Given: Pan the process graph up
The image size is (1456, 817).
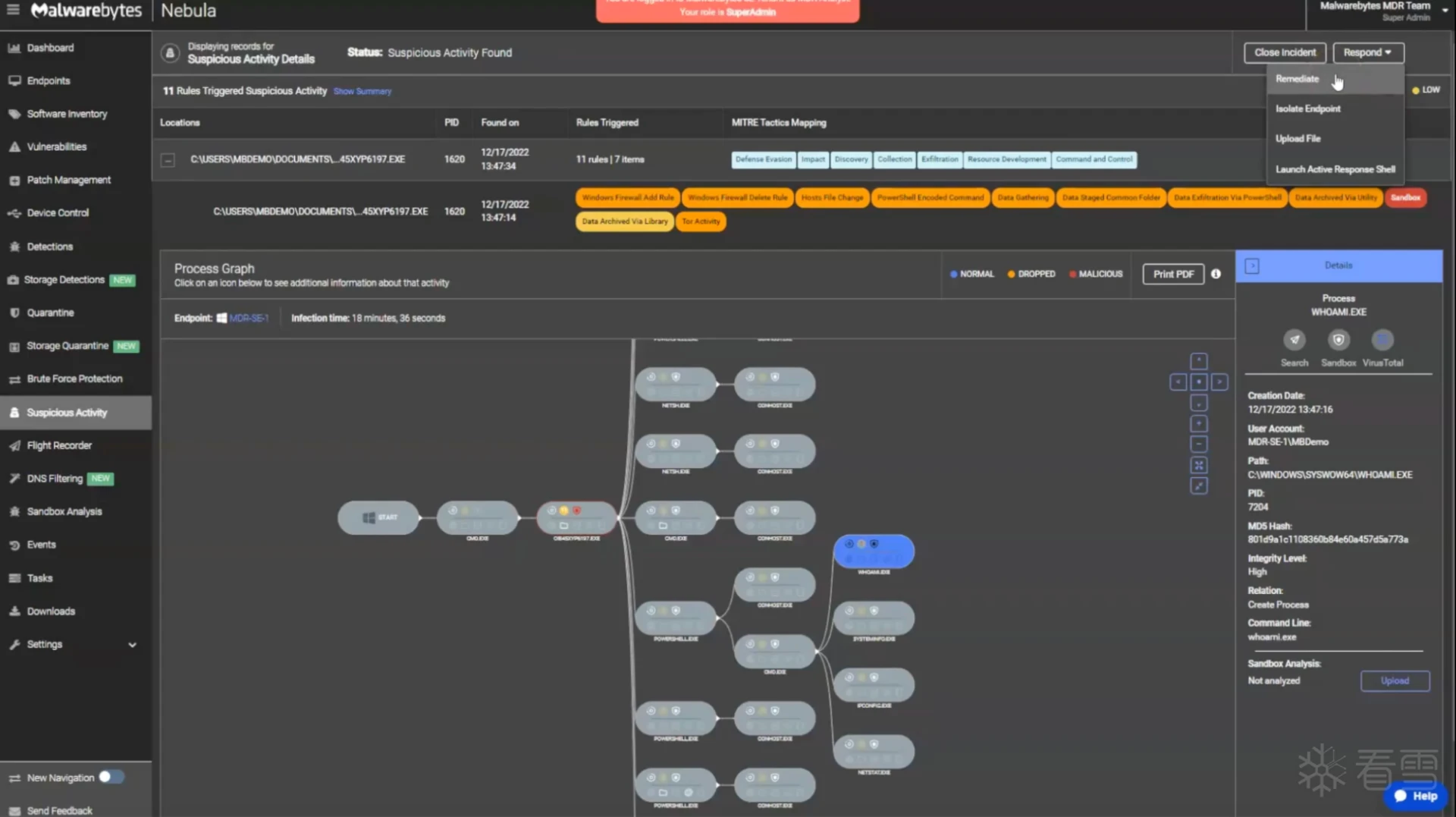Looking at the screenshot, I should point(1198,361).
